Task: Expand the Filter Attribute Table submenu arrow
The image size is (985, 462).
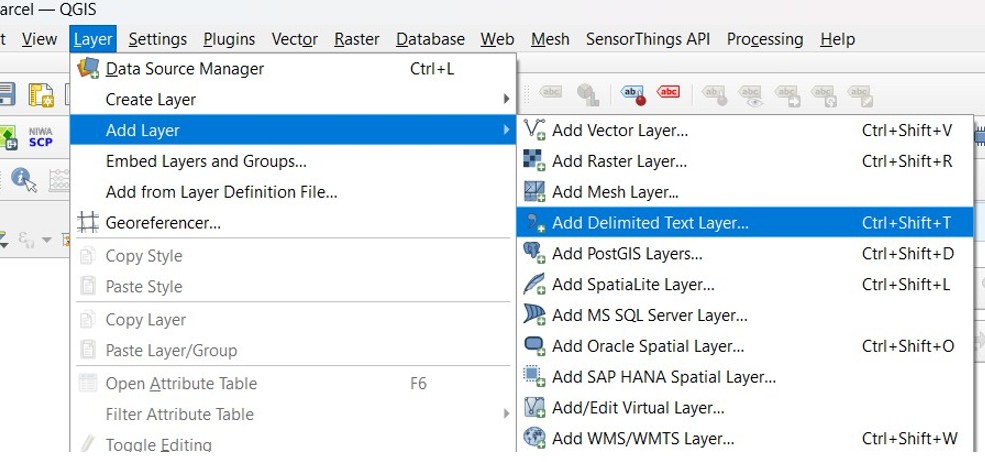Action: pyautogui.click(x=506, y=414)
